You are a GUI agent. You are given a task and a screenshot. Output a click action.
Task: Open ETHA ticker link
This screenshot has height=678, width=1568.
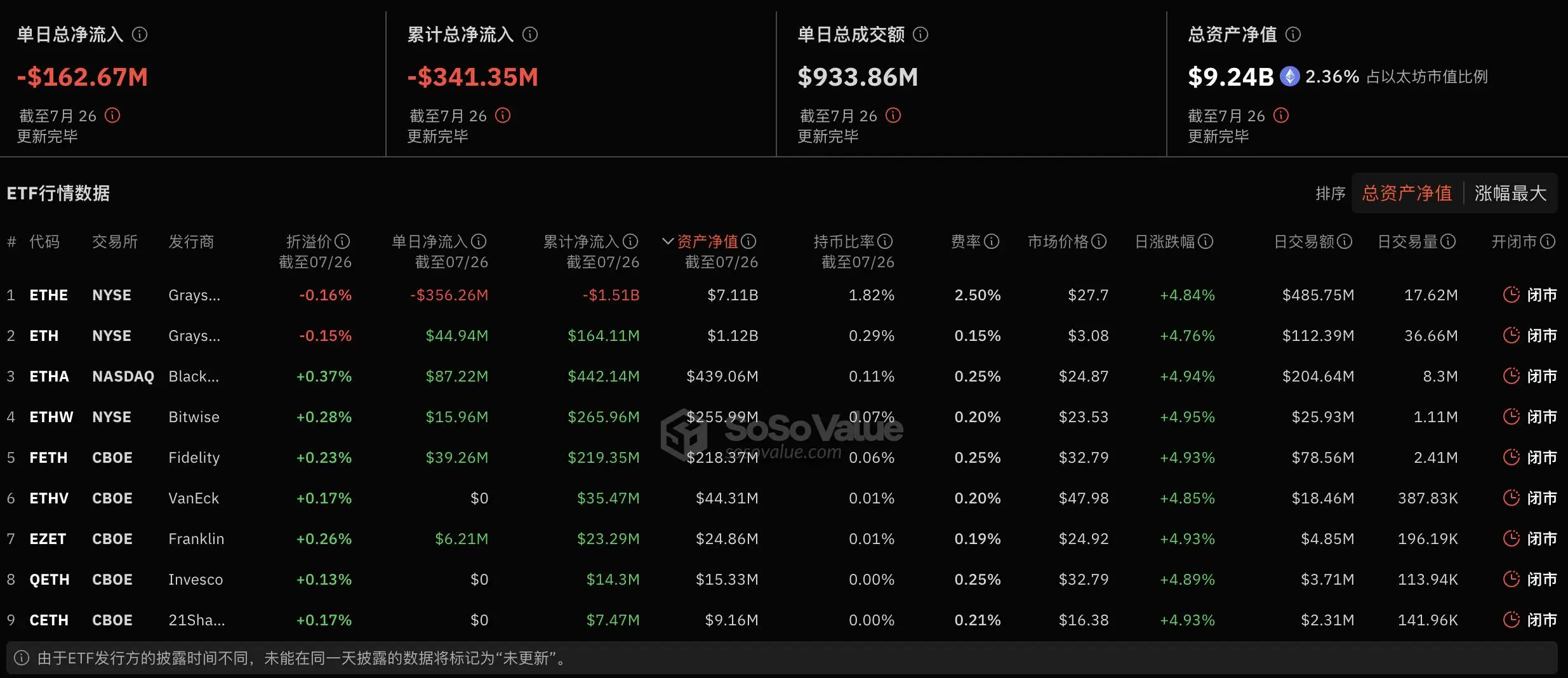click(49, 376)
